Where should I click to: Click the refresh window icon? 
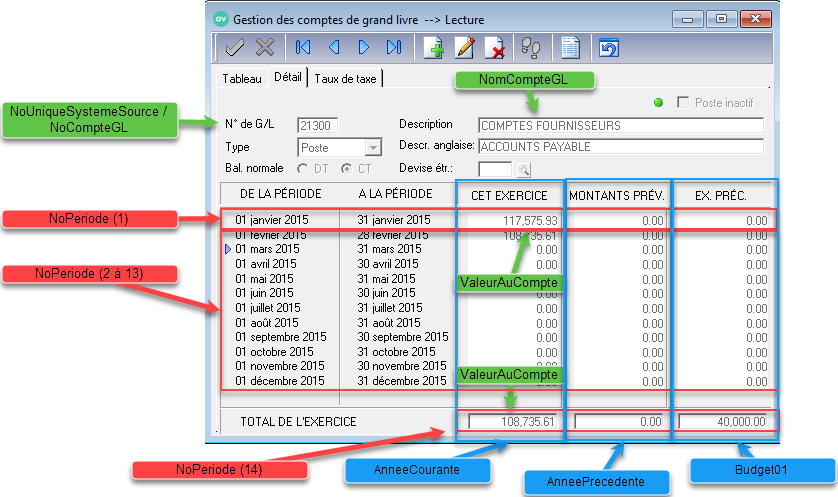(608, 47)
